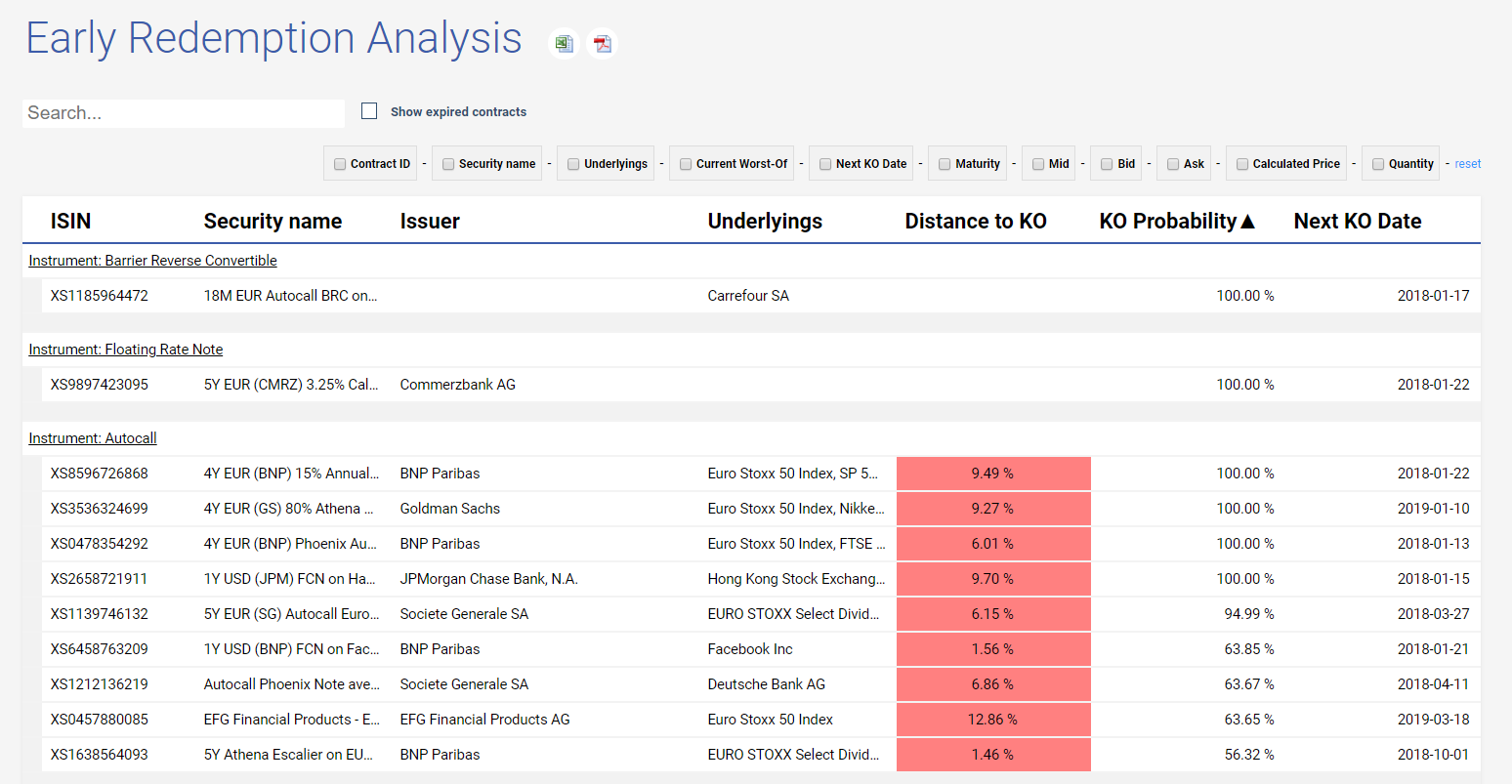Click the 6.01 % distance cell

(x=993, y=544)
